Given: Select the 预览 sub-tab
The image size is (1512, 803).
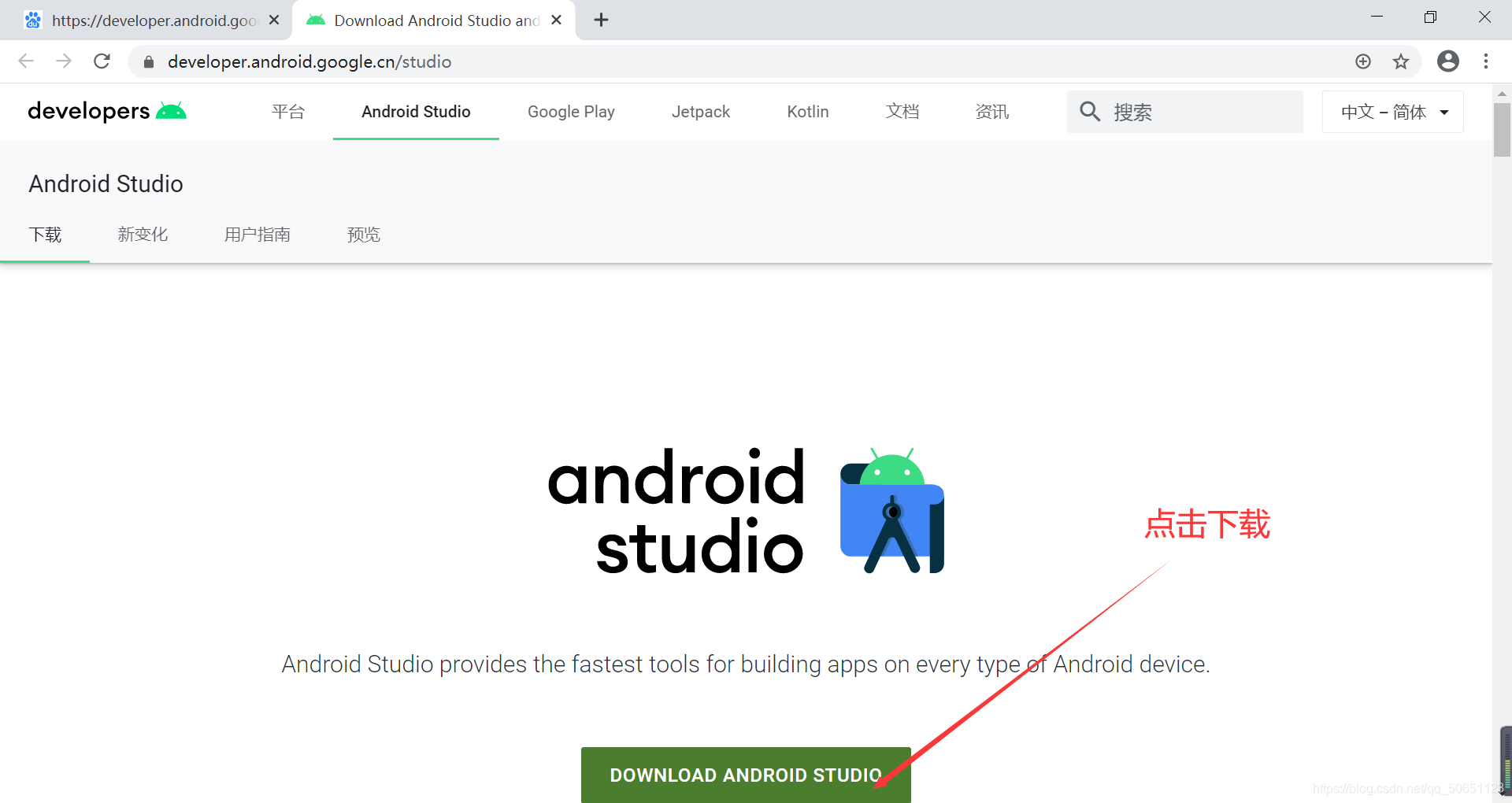Looking at the screenshot, I should click(x=364, y=235).
